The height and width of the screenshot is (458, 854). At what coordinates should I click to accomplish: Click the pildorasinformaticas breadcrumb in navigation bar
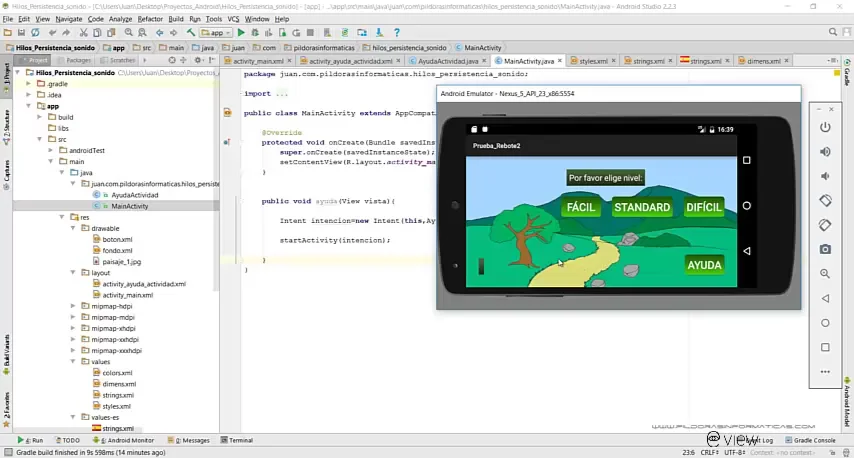coord(319,48)
